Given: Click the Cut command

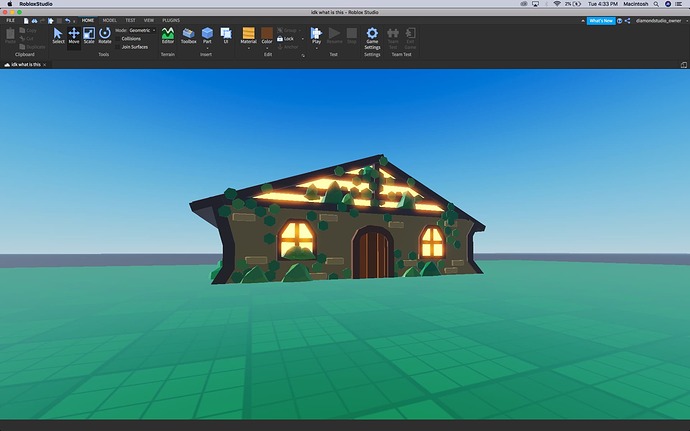Looking at the screenshot, I should click(x=27, y=39).
